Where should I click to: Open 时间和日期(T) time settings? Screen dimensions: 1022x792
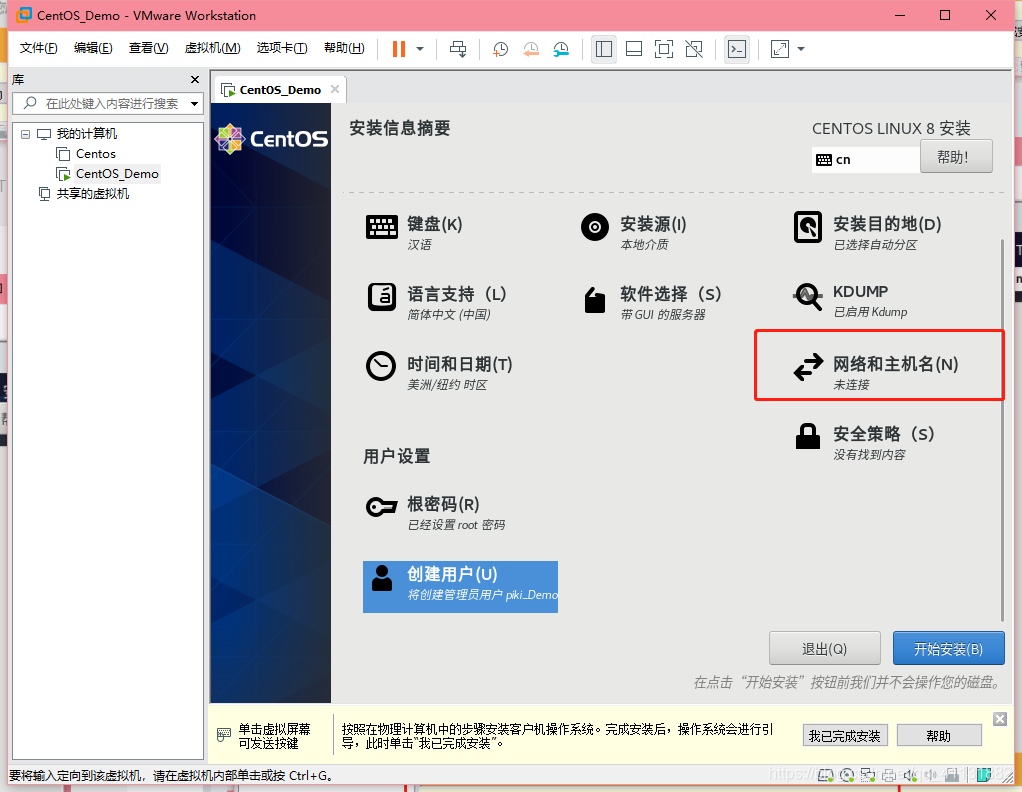click(x=439, y=372)
